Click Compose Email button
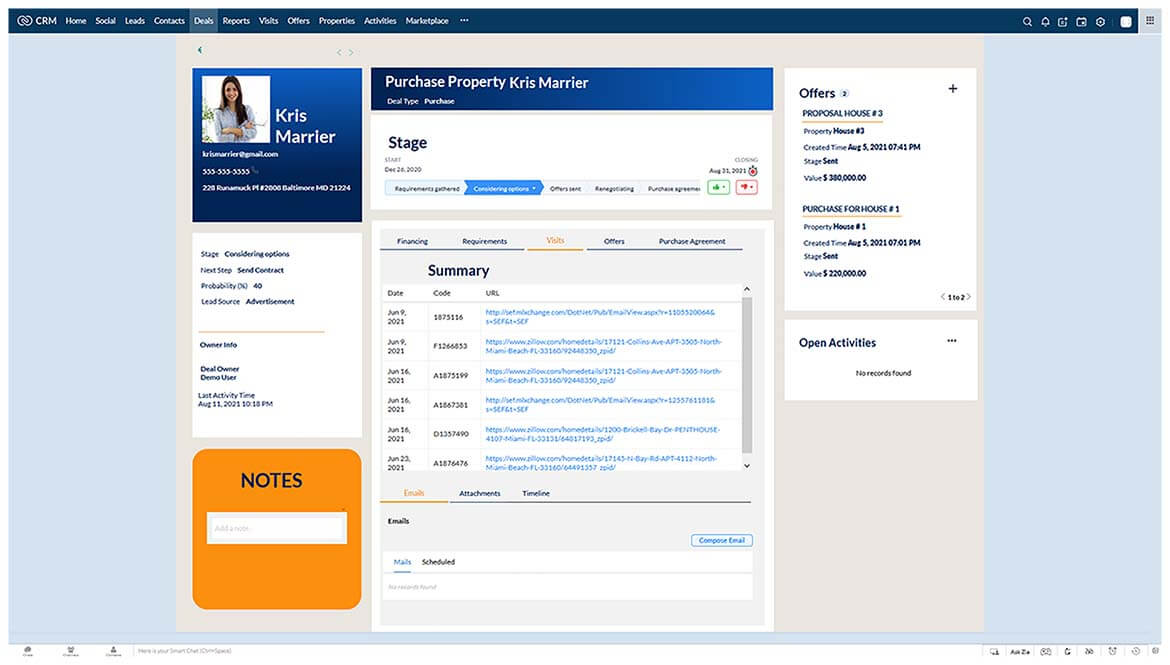The width and height of the screenshot is (1170, 665). (722, 540)
